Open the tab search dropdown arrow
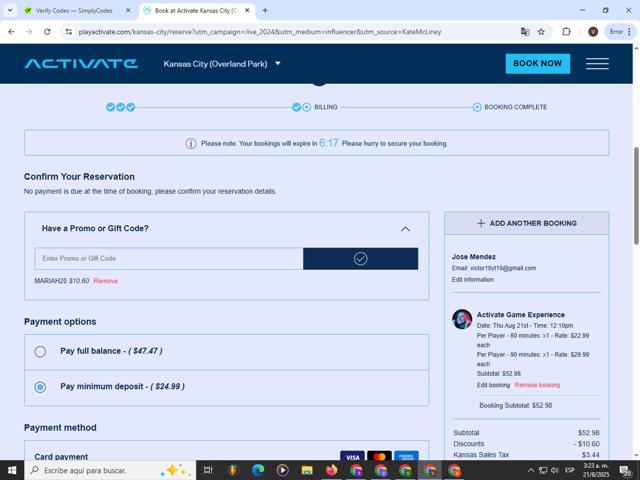 10,11
